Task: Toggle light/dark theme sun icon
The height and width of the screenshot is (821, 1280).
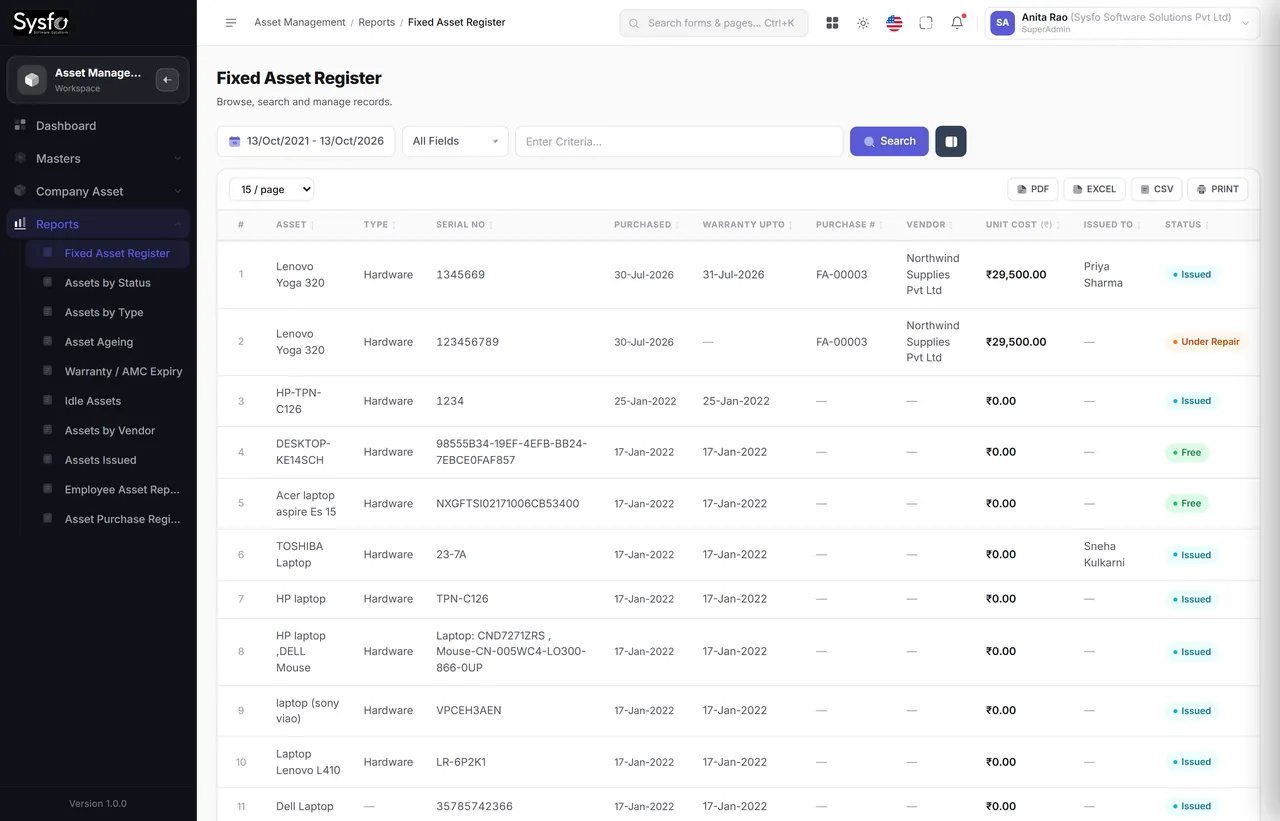Action: pos(863,23)
